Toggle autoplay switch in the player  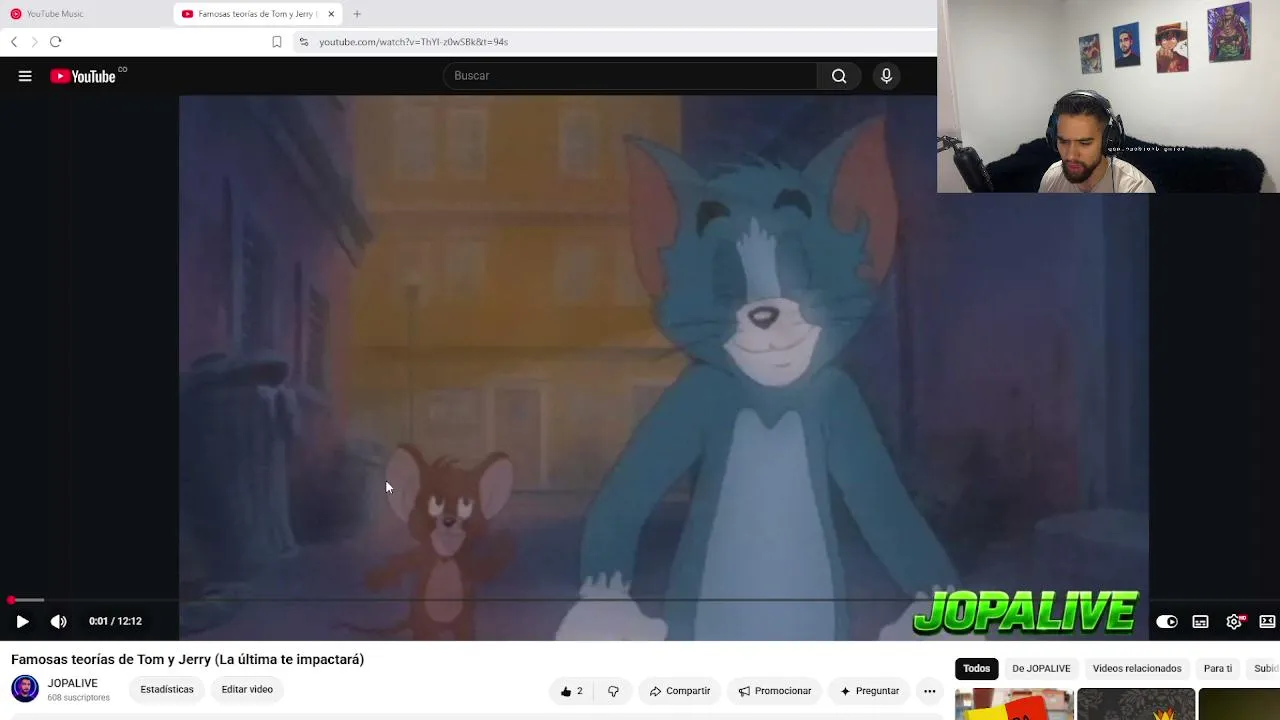pos(1167,622)
